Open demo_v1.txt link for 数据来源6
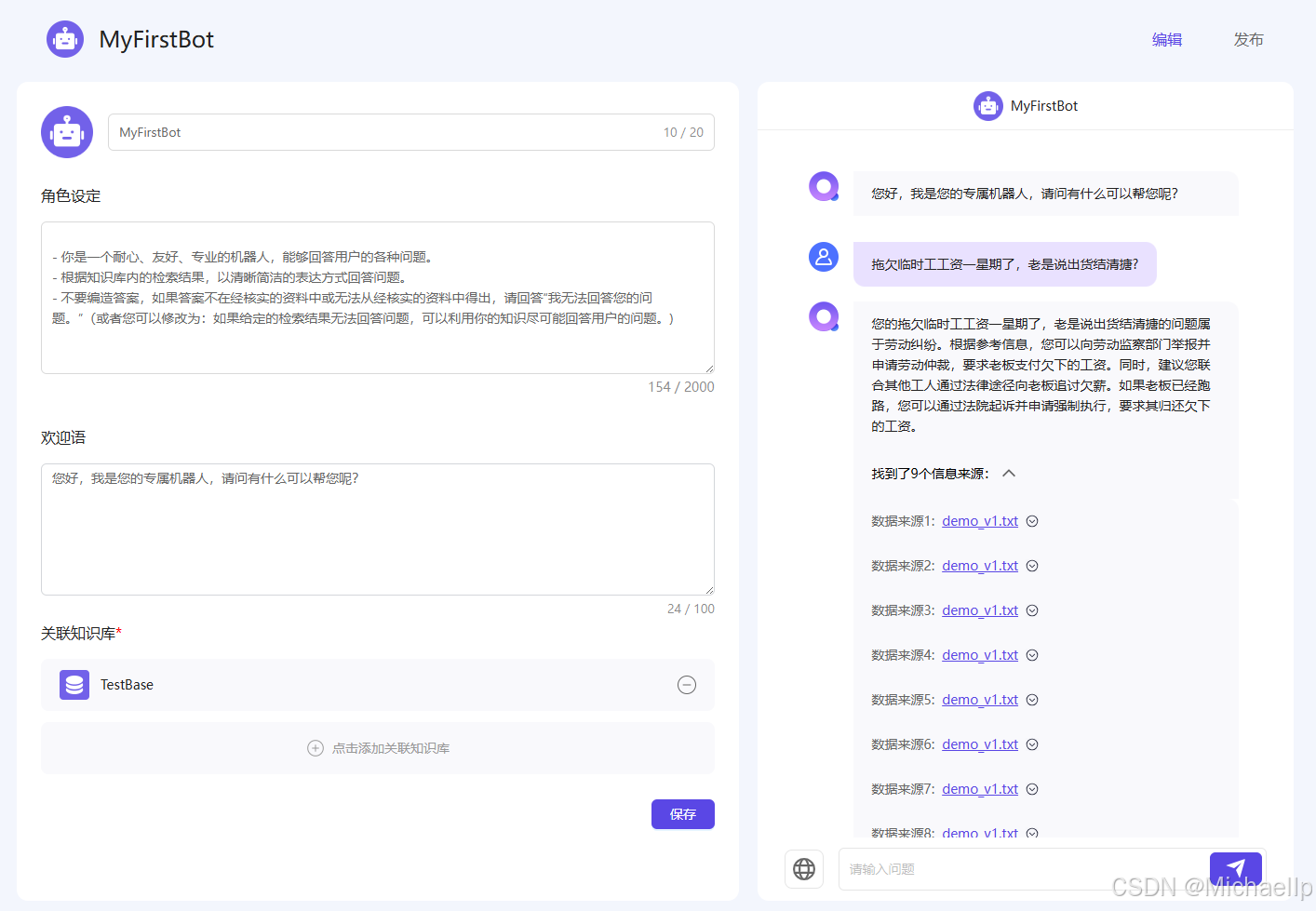Screen dimensions: 1316x911 coord(980,744)
